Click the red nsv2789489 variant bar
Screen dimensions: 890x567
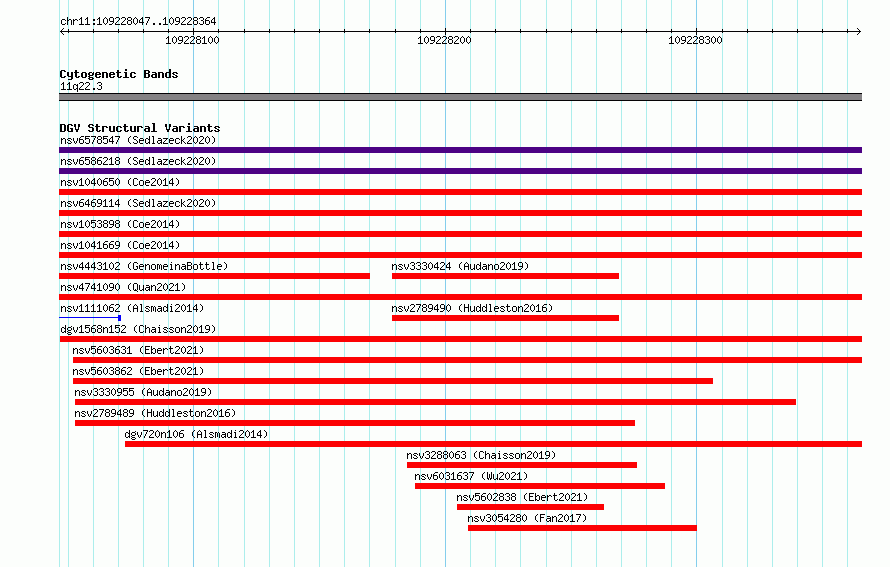pos(355,423)
